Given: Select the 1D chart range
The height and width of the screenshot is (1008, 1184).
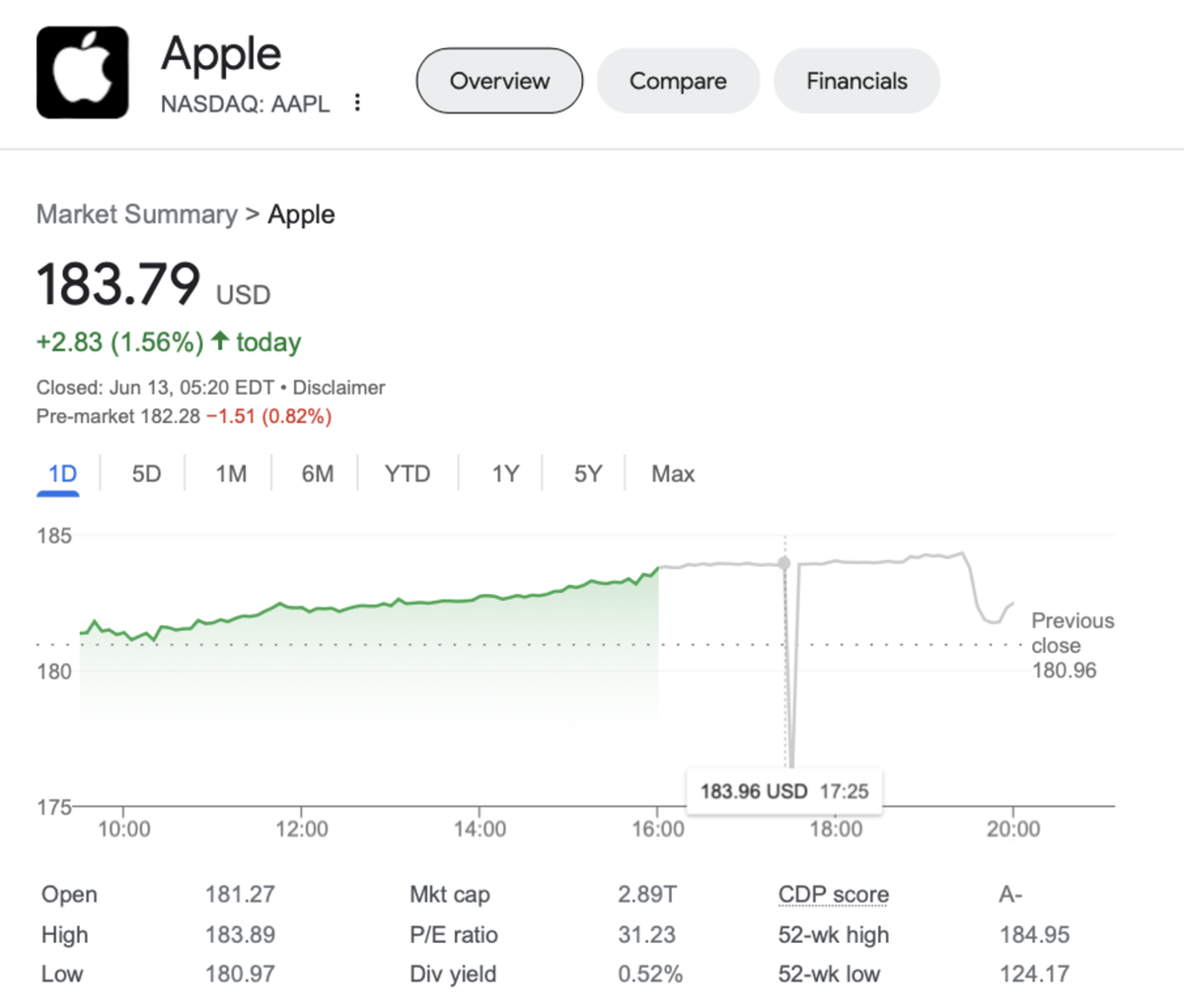Looking at the screenshot, I should [58, 473].
